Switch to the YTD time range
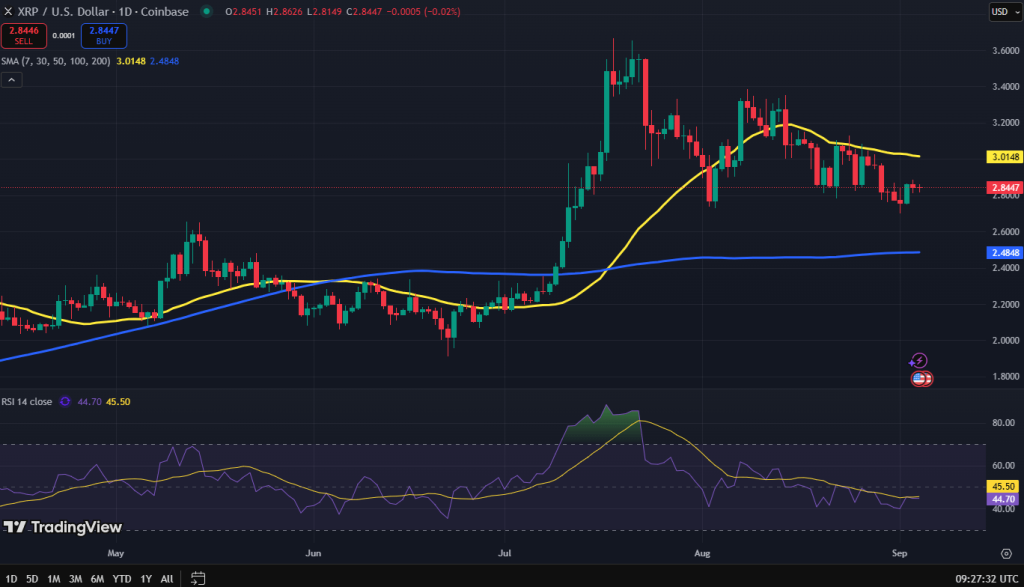Viewport: 1024px width, 587px height. 121,579
